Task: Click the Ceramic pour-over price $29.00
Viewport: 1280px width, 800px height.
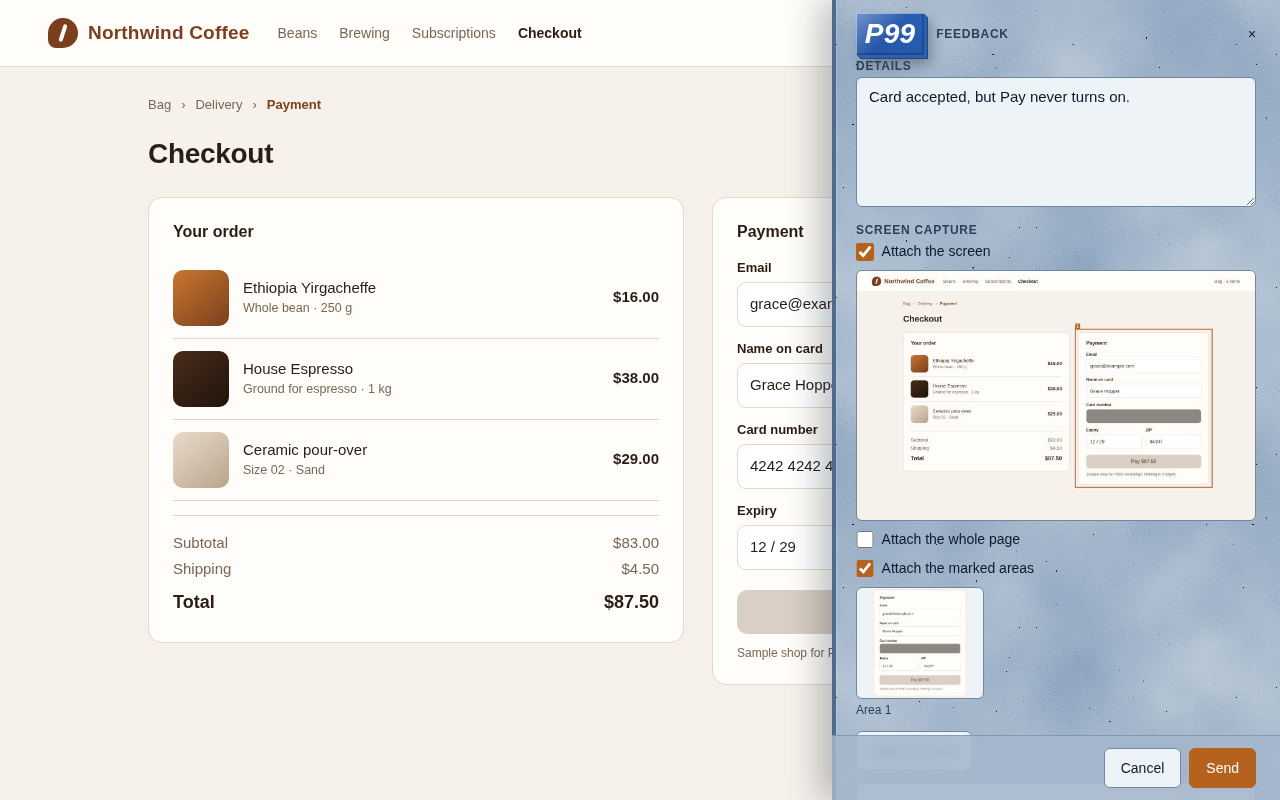Action: click(x=636, y=459)
